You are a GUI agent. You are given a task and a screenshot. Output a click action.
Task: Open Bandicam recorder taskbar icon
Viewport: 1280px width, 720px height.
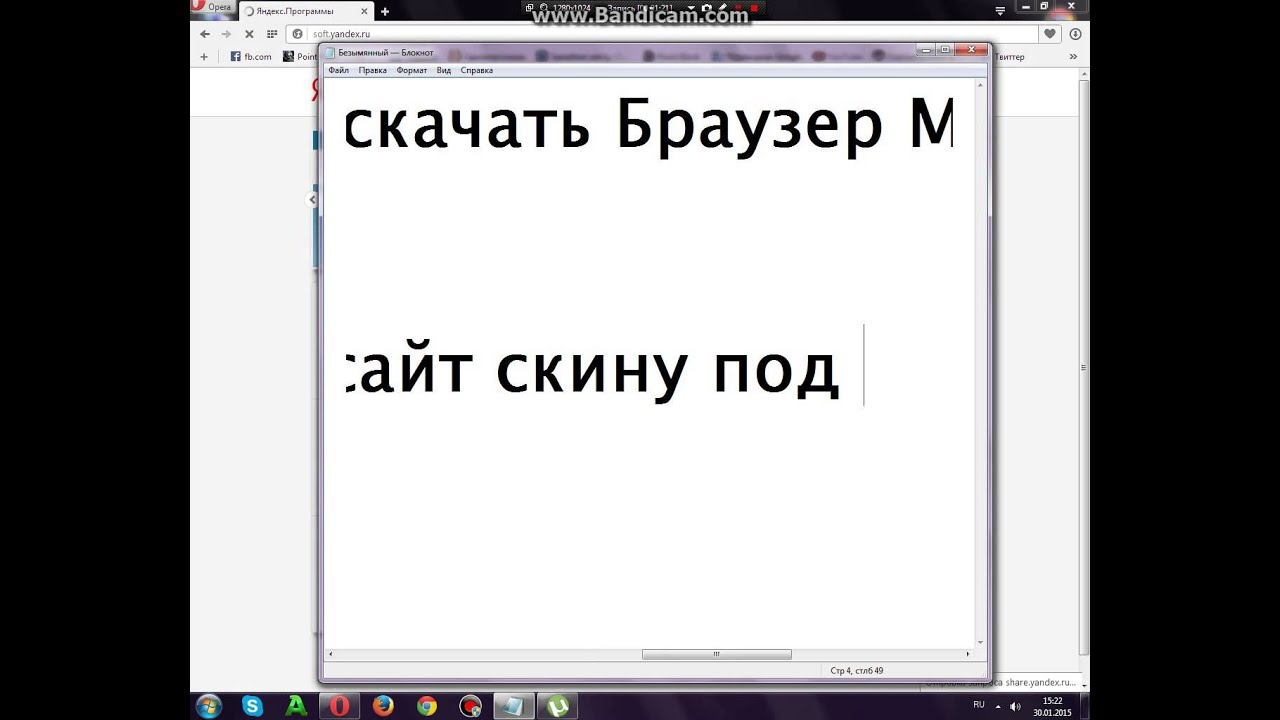point(471,706)
